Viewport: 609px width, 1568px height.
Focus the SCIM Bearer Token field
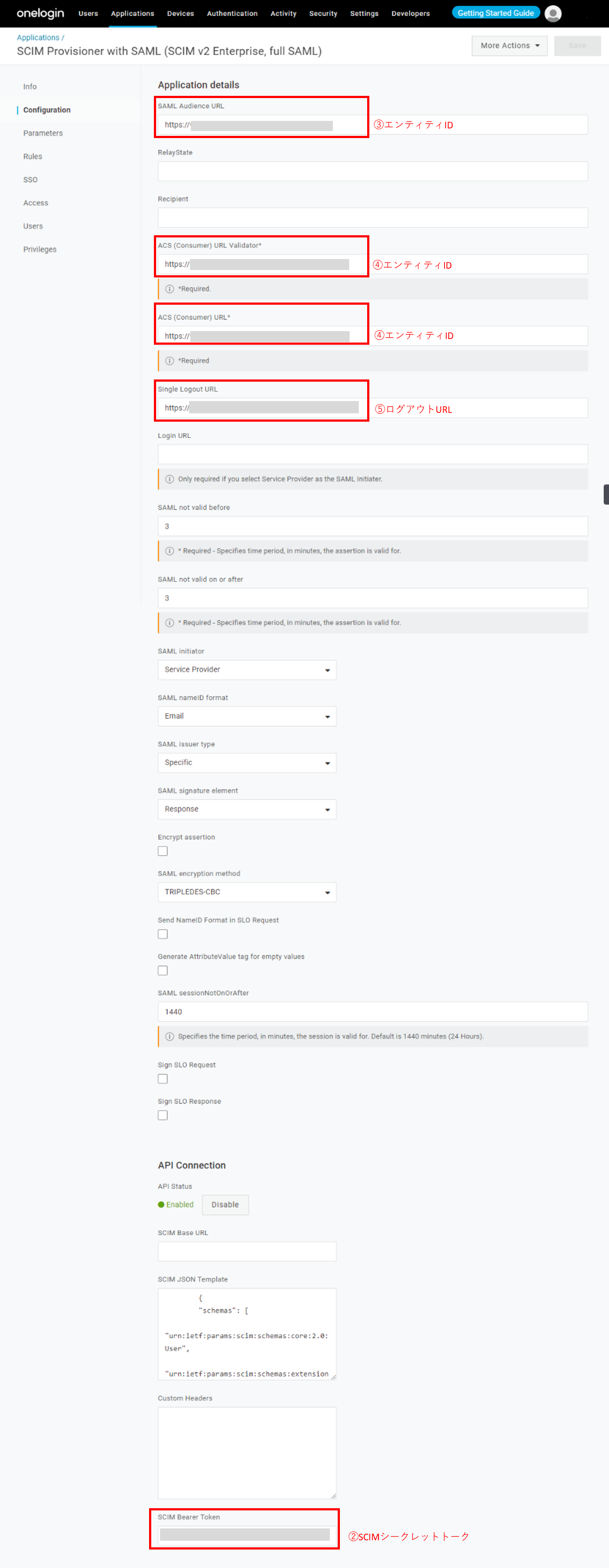point(247,1535)
